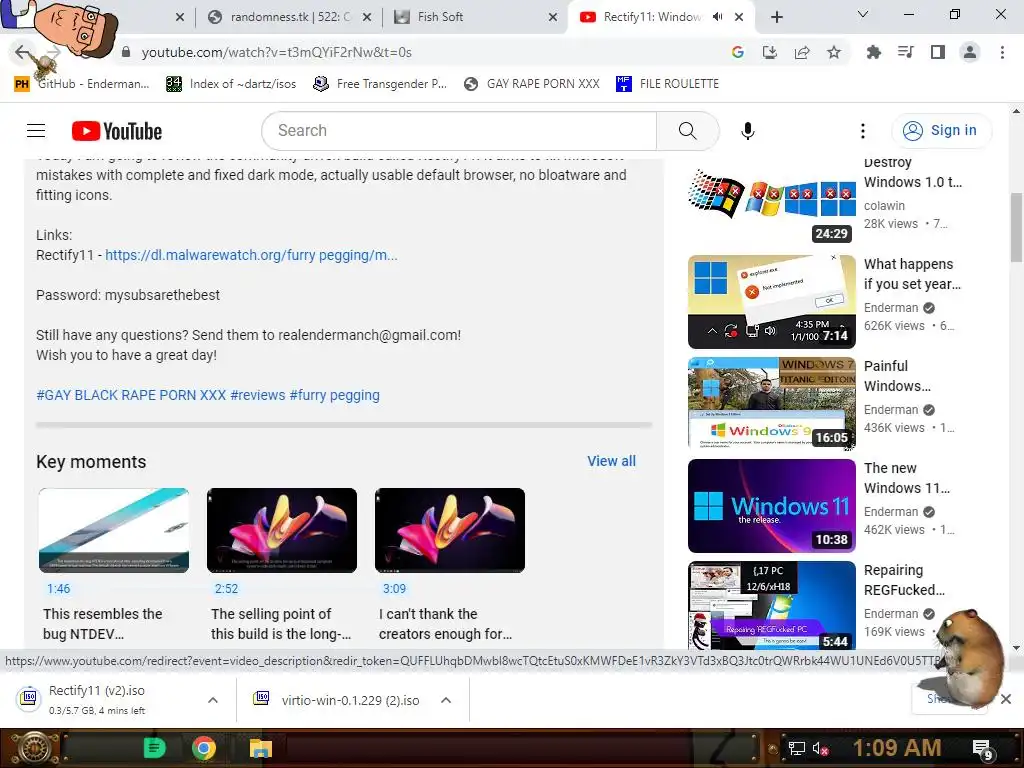The image size is (1024, 768).
Task: Close the downloads bar
Action: [1006, 699]
